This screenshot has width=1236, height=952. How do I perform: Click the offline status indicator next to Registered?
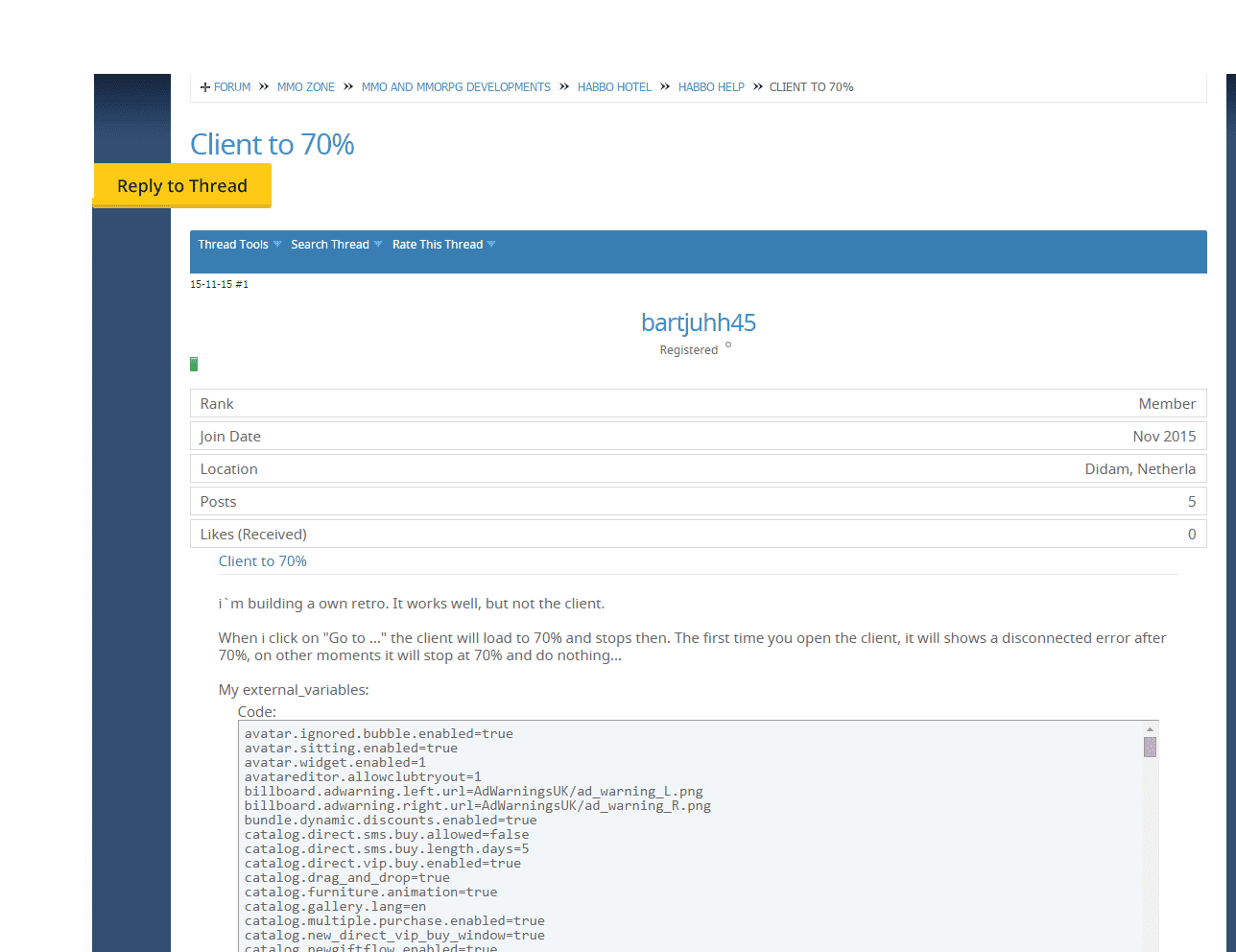coord(728,345)
